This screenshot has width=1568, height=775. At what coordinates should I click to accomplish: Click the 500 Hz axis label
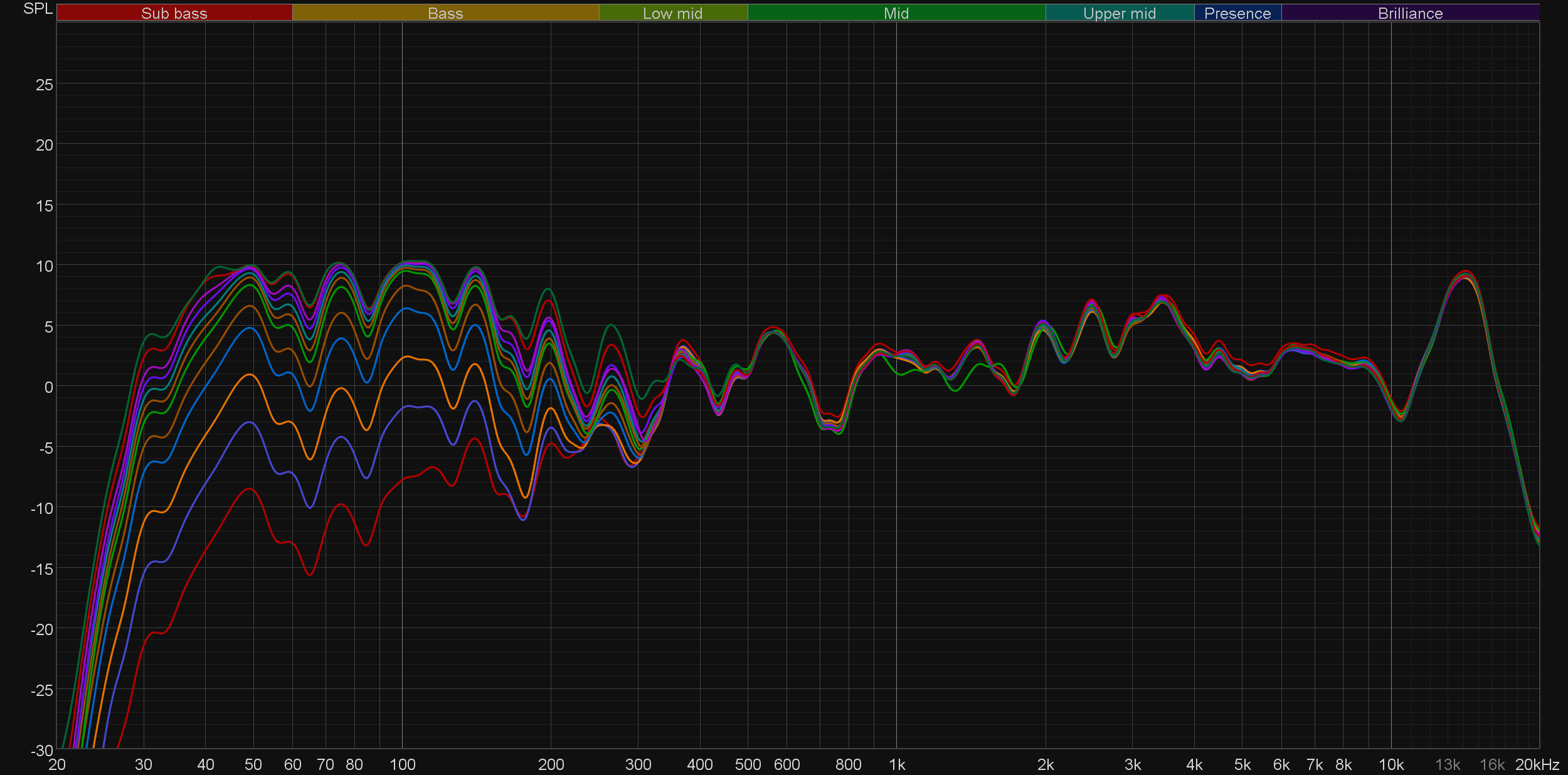(x=747, y=764)
